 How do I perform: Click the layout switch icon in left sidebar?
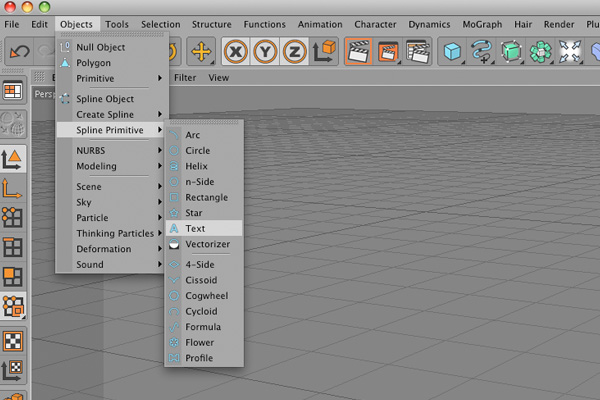click(x=13, y=91)
